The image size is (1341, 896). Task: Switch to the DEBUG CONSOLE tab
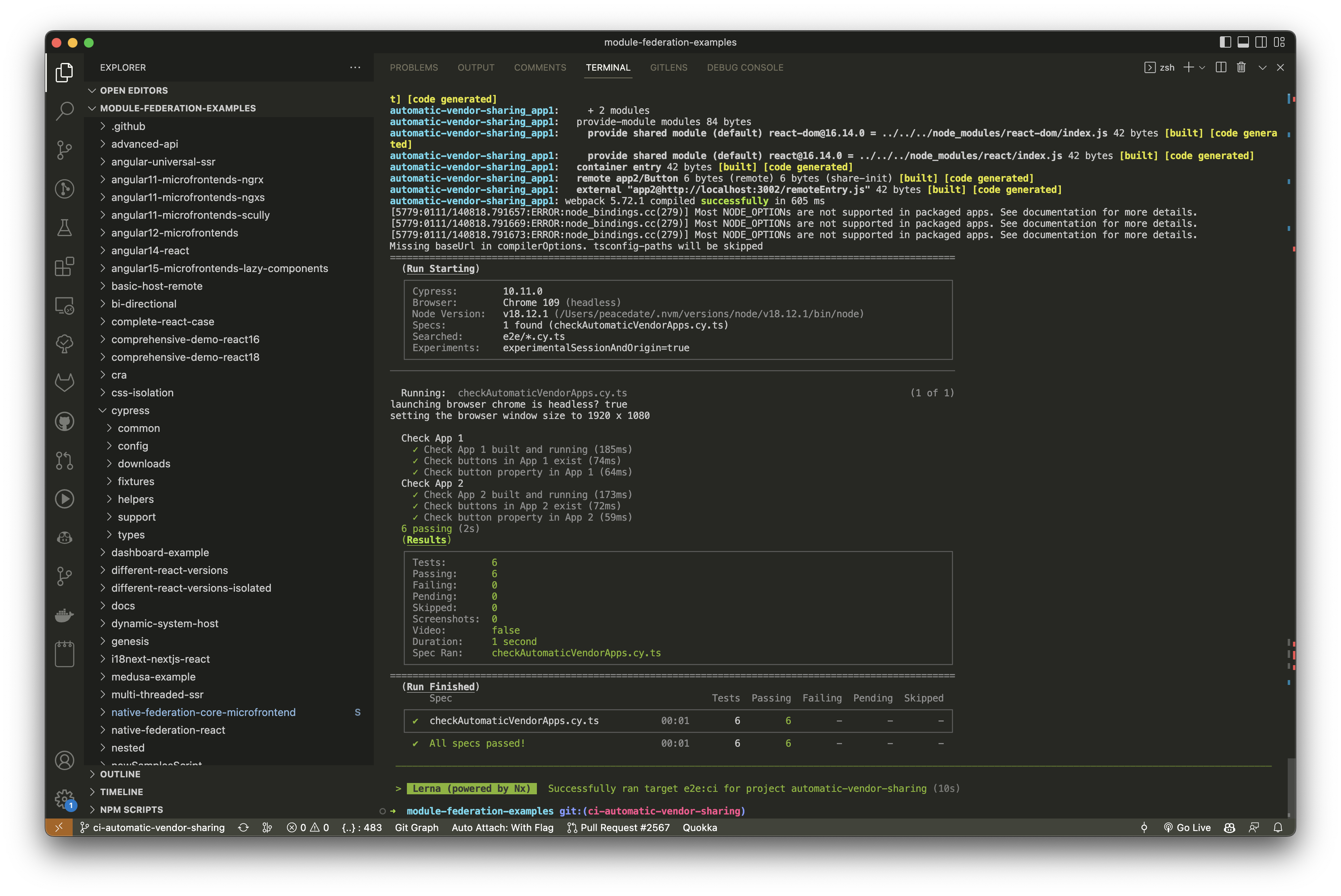(745, 67)
